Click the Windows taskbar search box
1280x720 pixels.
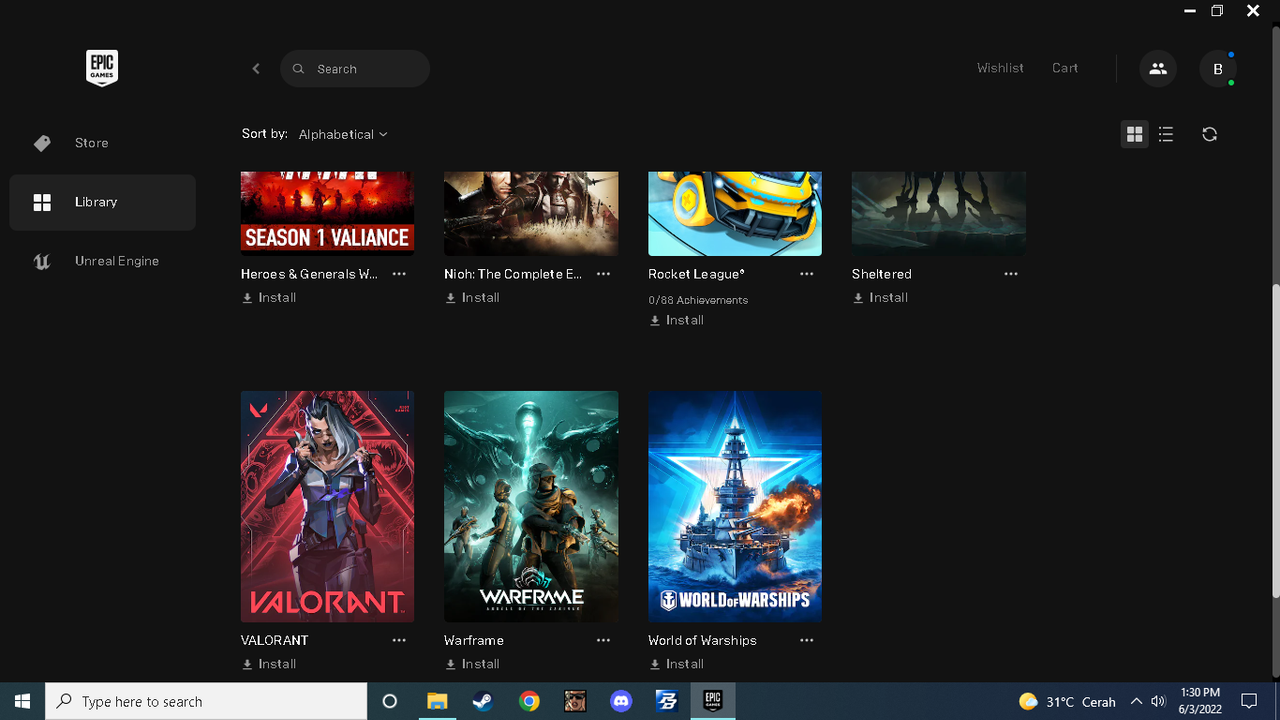pos(206,701)
